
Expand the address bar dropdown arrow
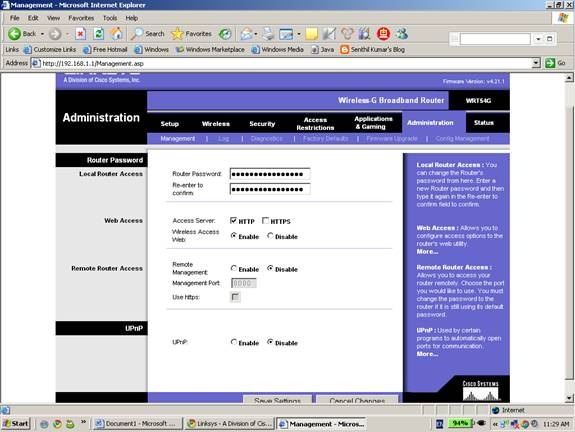[536, 63]
